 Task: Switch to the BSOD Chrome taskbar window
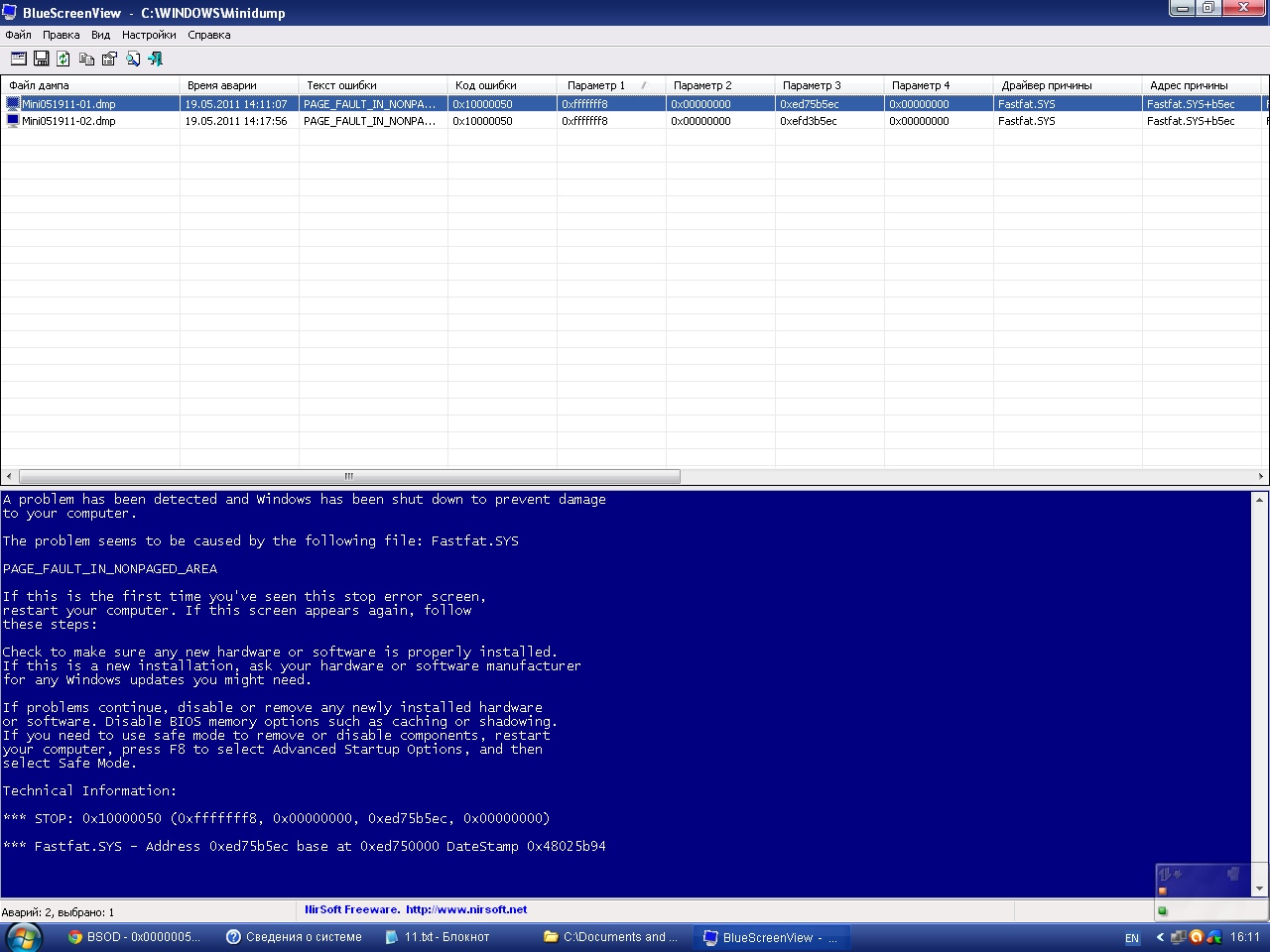click(134, 937)
